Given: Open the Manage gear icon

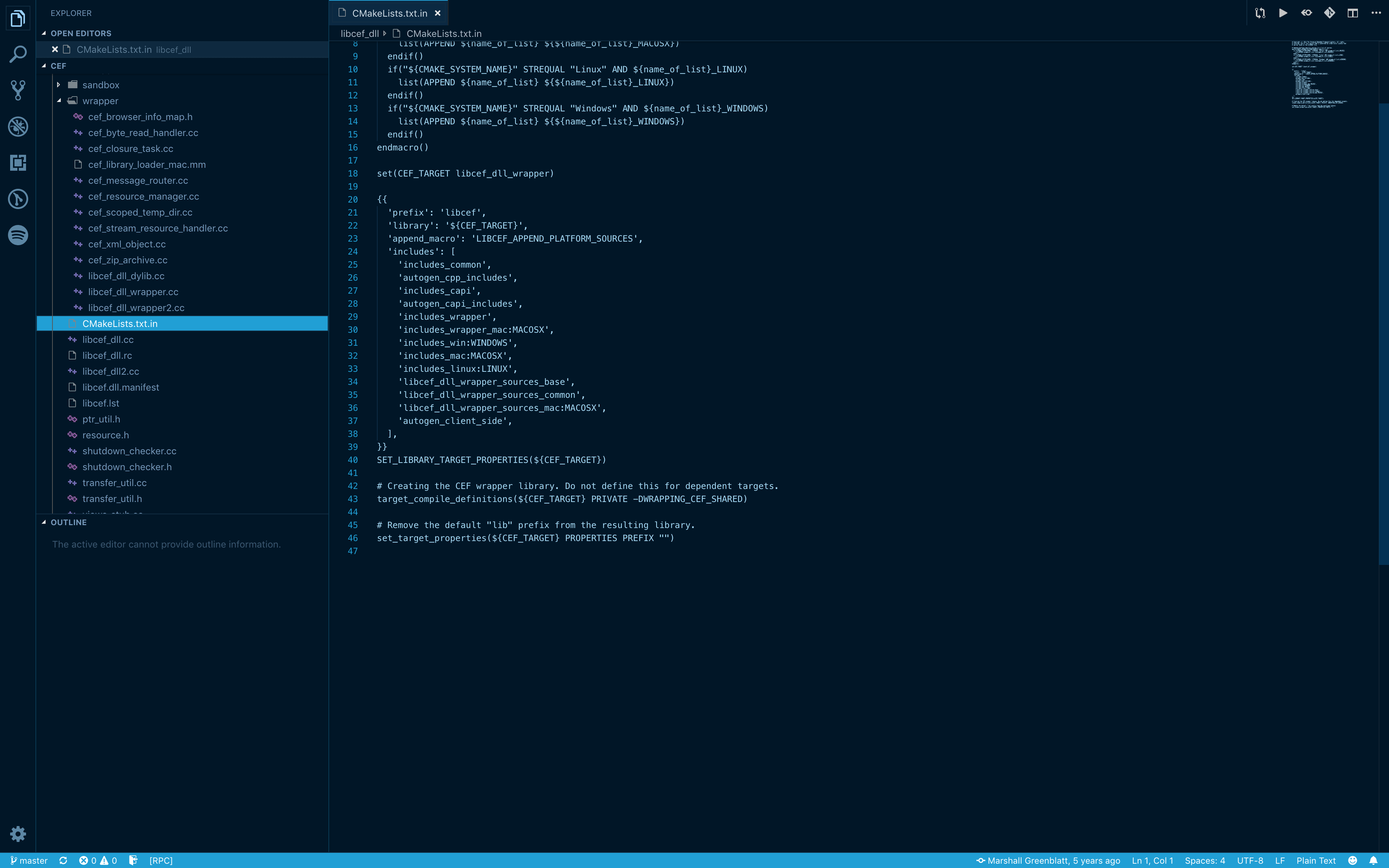Looking at the screenshot, I should pos(18,834).
